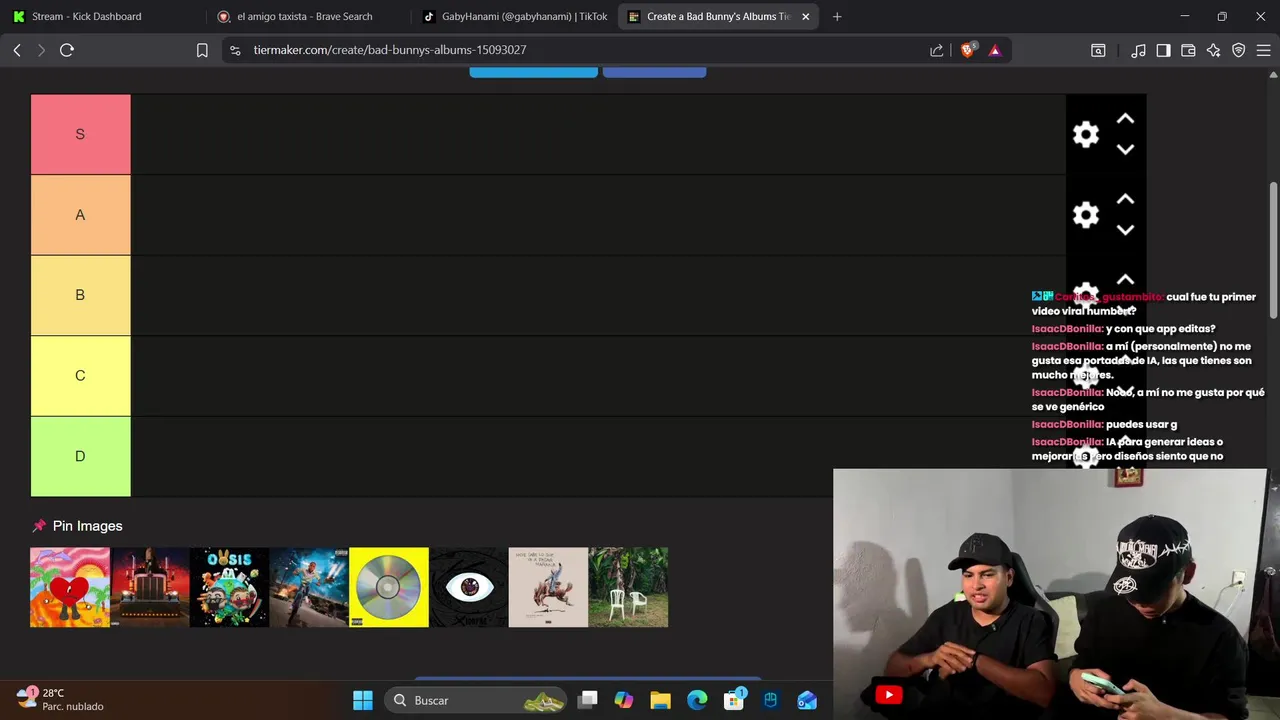This screenshot has width=1280, height=720.
Task: Move the A tier row up
Action: 1125,199
